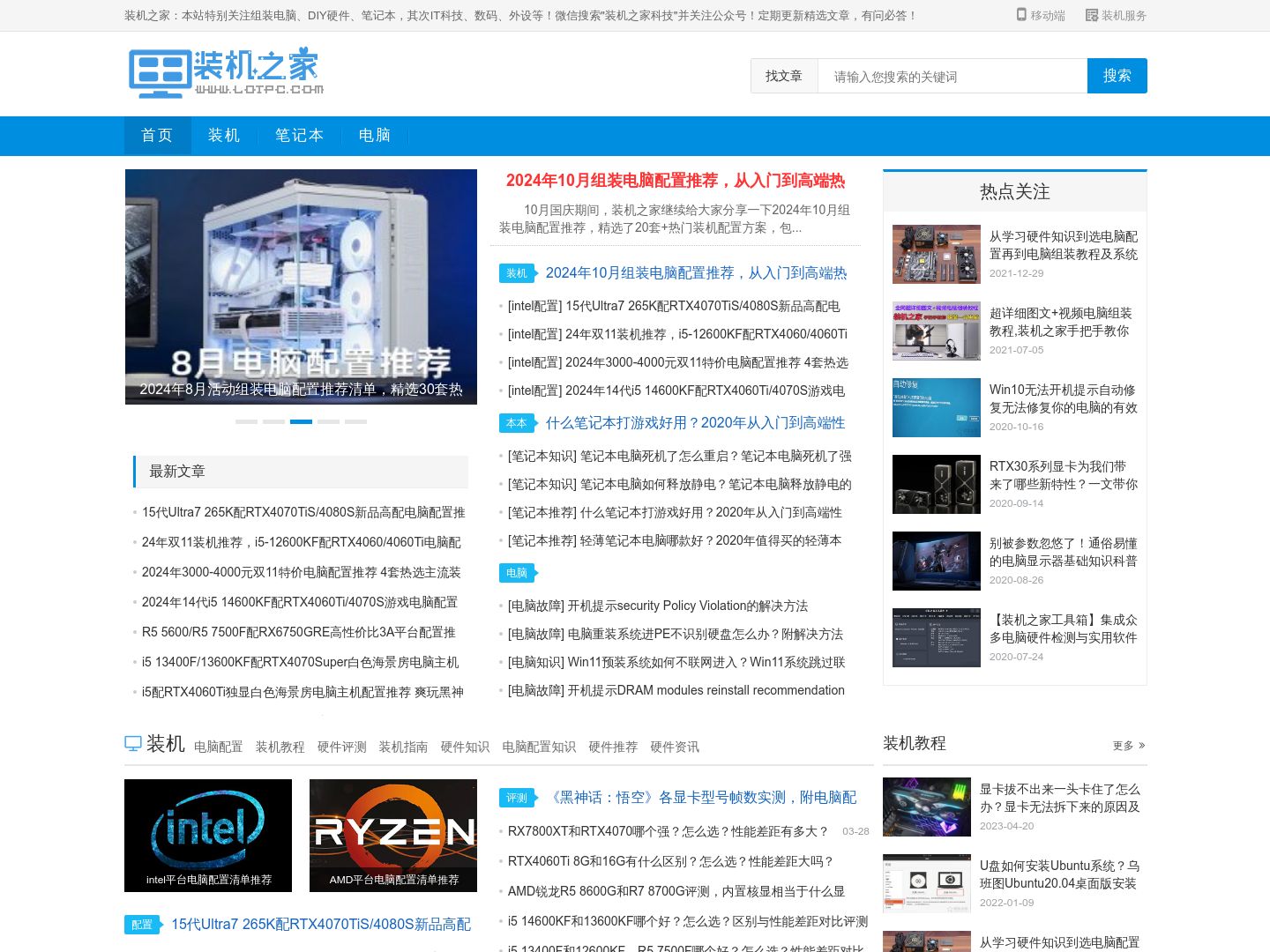Image resolution: width=1270 pixels, height=952 pixels.
Task: Open 电脑显示器基础知识 article thumbnail
Action: point(937,562)
